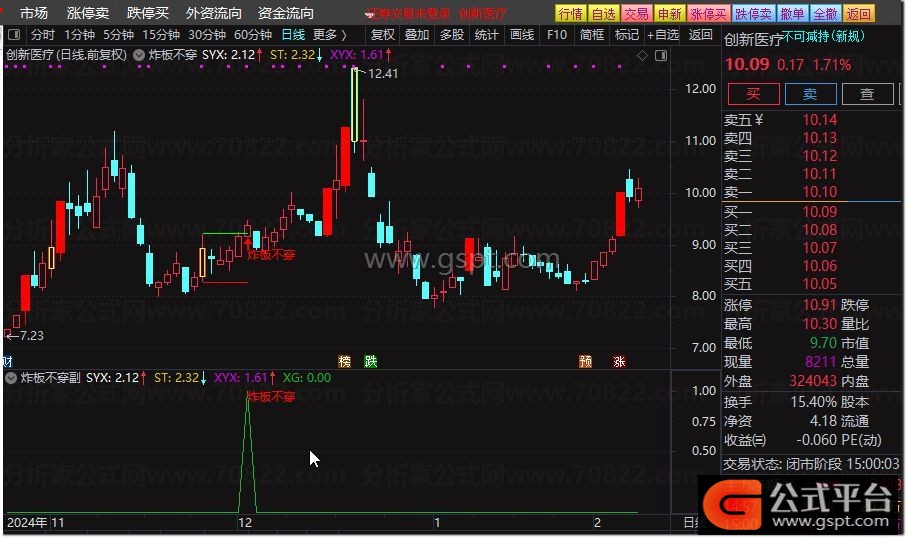Viewport: 908px width, 538px height.
Task: Click the pink 交易 button
Action: click(636, 13)
